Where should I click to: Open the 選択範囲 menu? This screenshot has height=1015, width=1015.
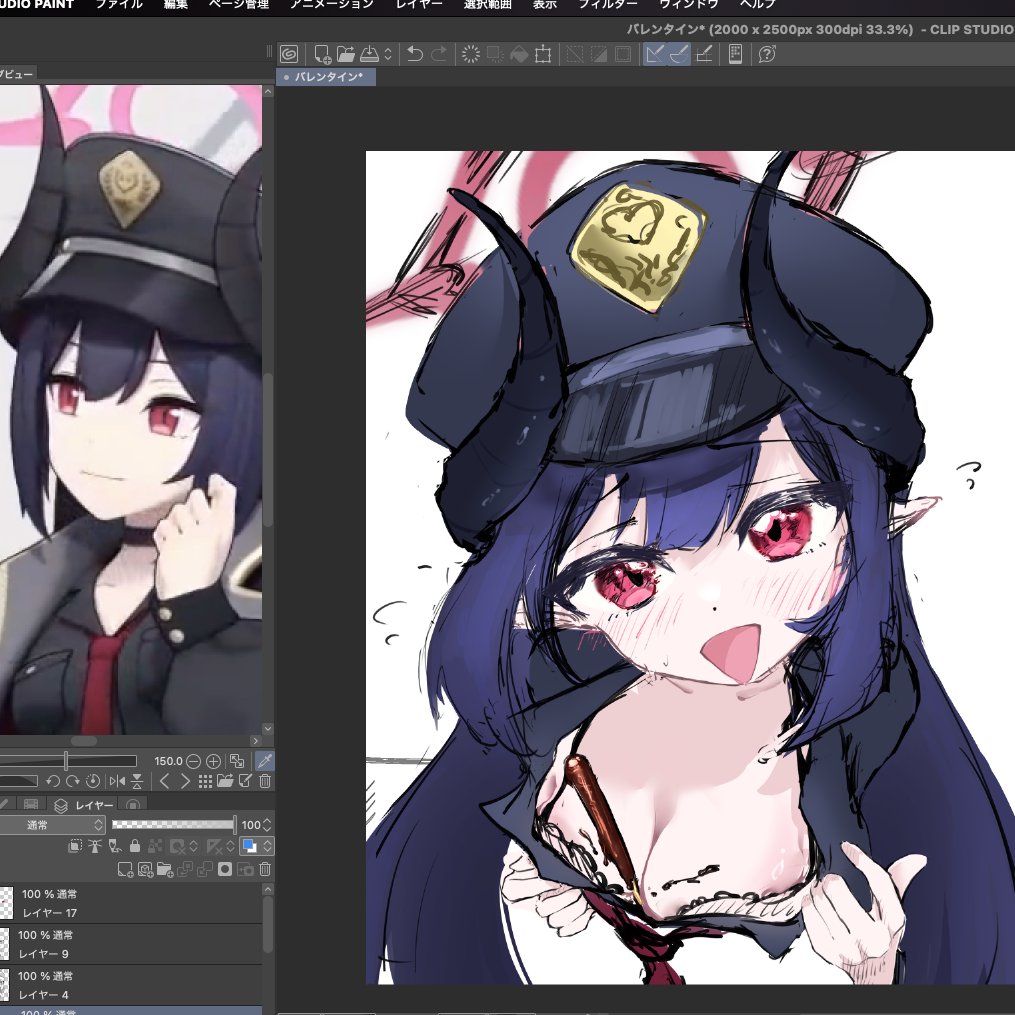tap(487, 5)
